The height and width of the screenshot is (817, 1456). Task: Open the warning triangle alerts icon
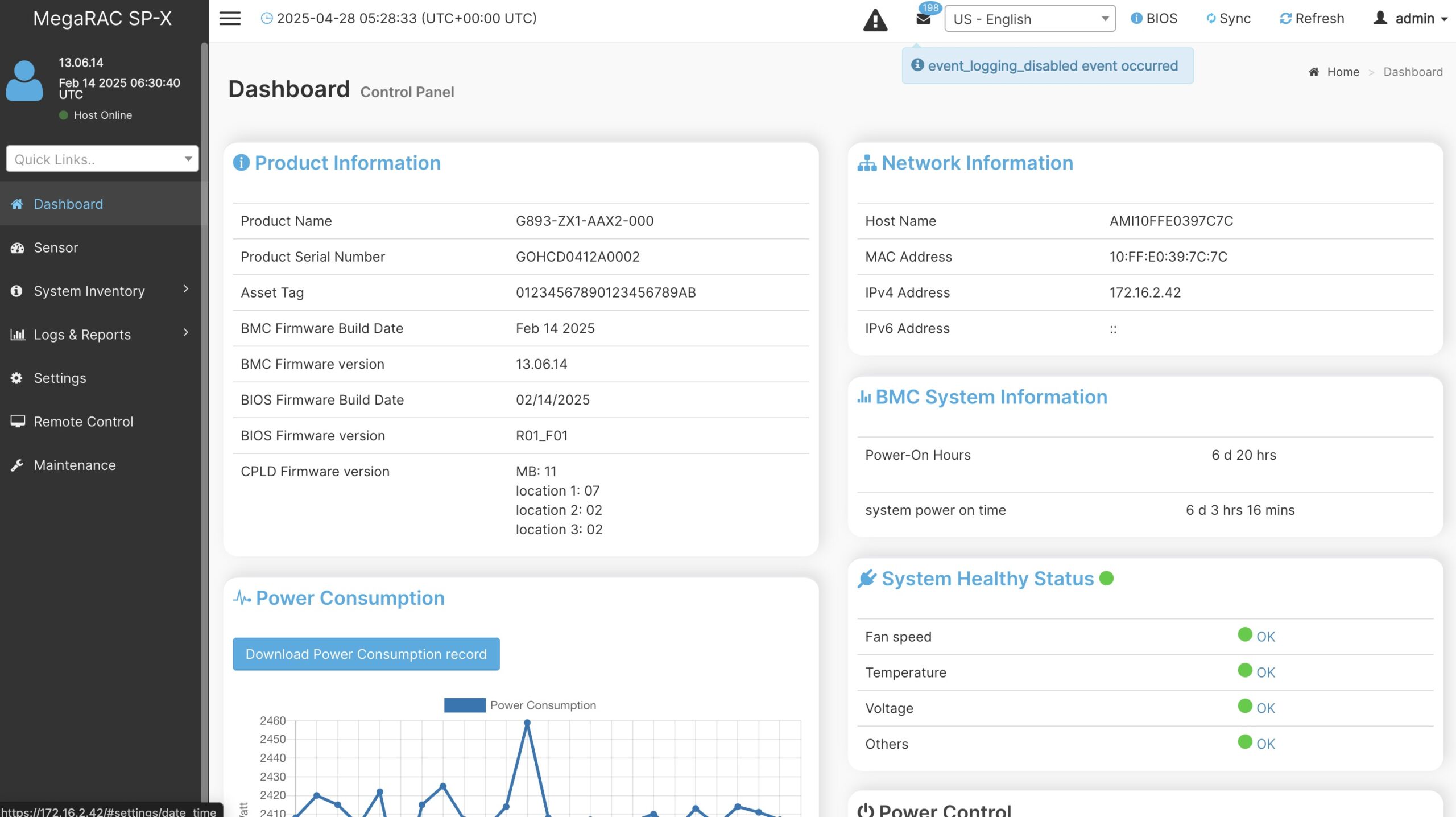(875, 20)
